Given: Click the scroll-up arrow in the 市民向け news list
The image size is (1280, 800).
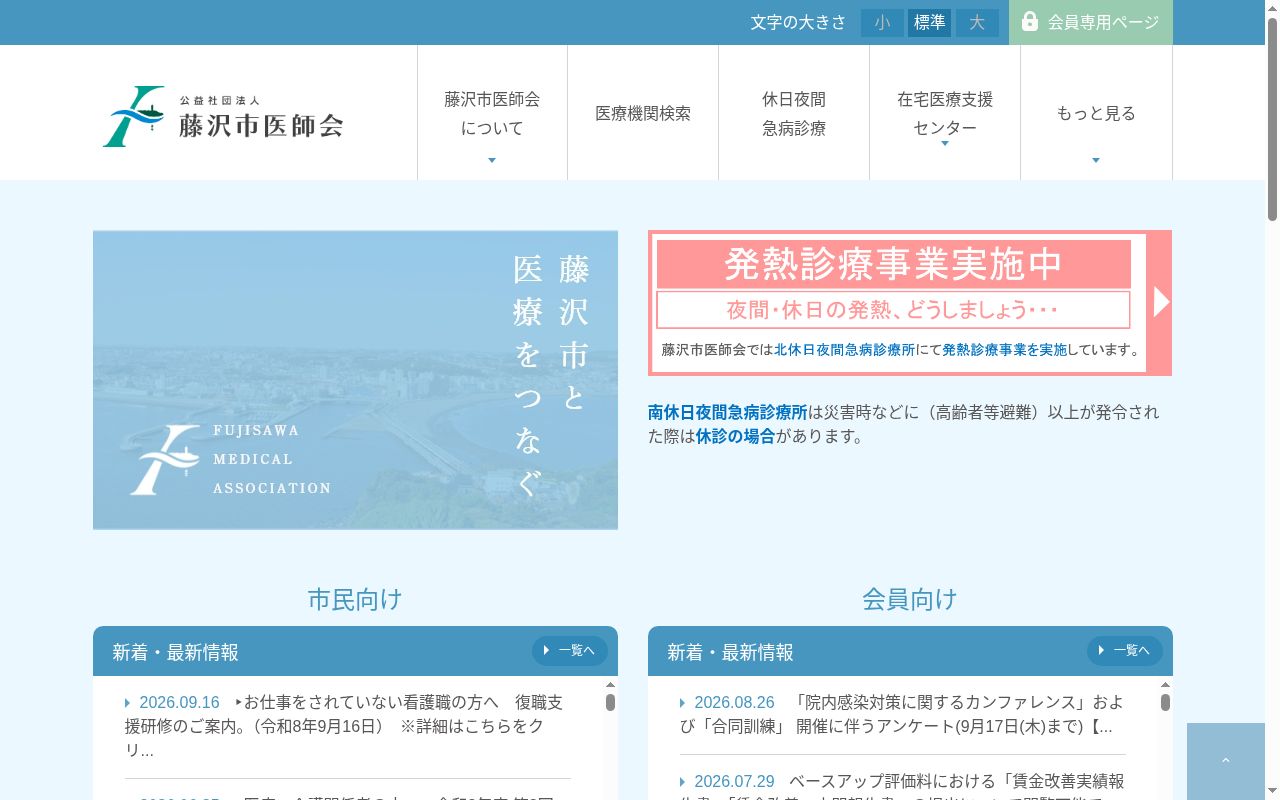Looking at the screenshot, I should tap(610, 685).
